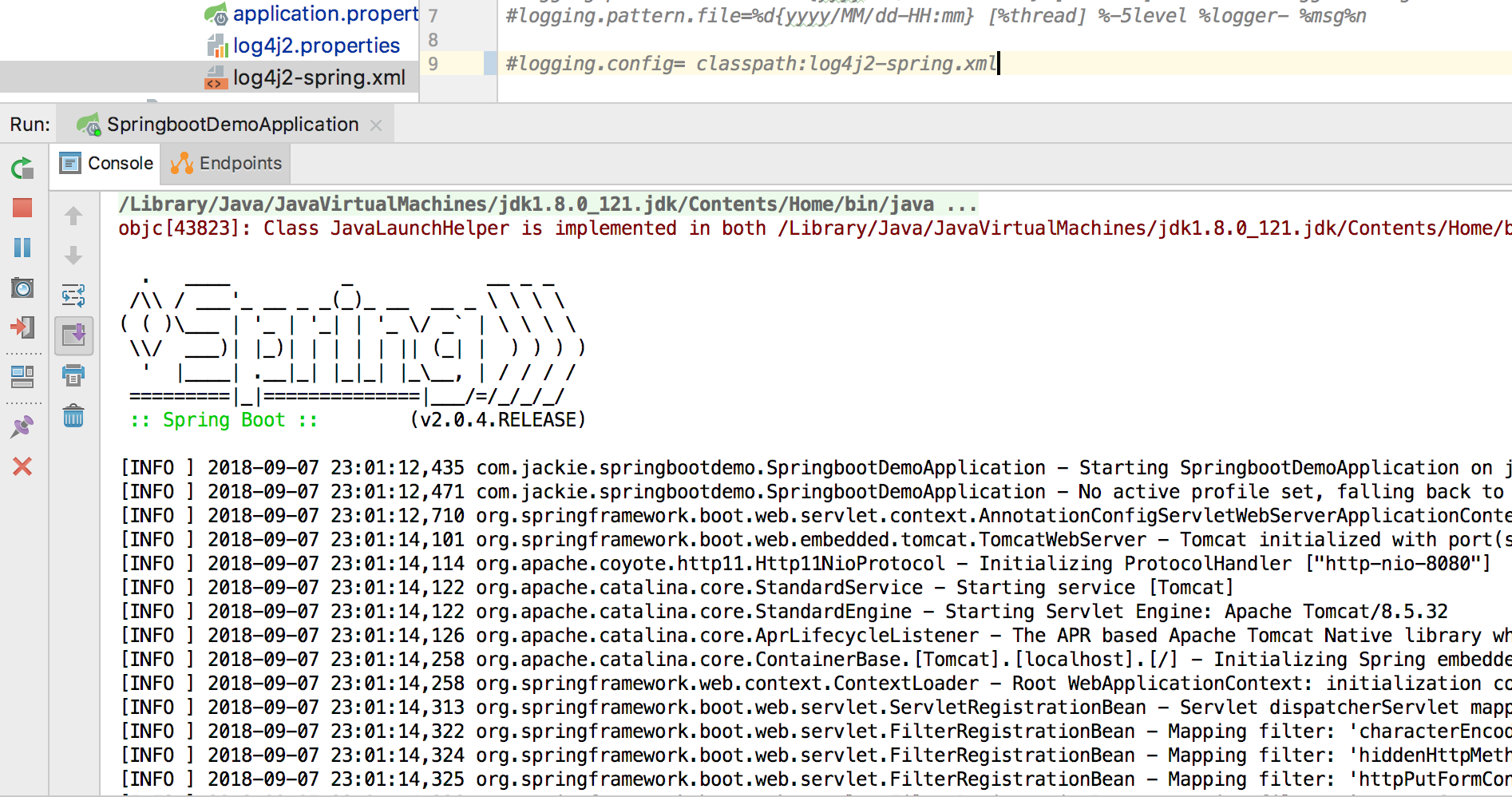
Task: Click line number 7 in editor gutter
Action: (x=433, y=16)
